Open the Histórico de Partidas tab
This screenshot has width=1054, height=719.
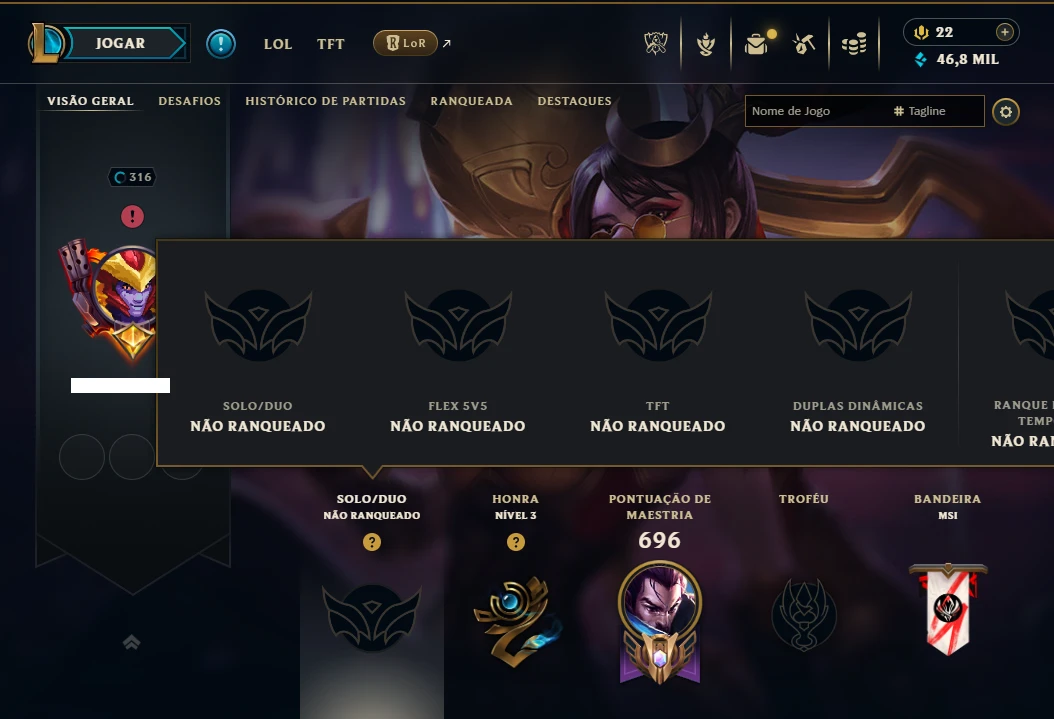[x=325, y=101]
